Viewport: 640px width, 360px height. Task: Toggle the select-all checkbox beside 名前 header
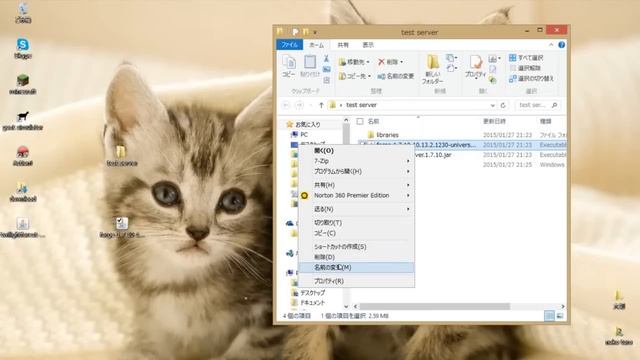[x=360, y=121]
